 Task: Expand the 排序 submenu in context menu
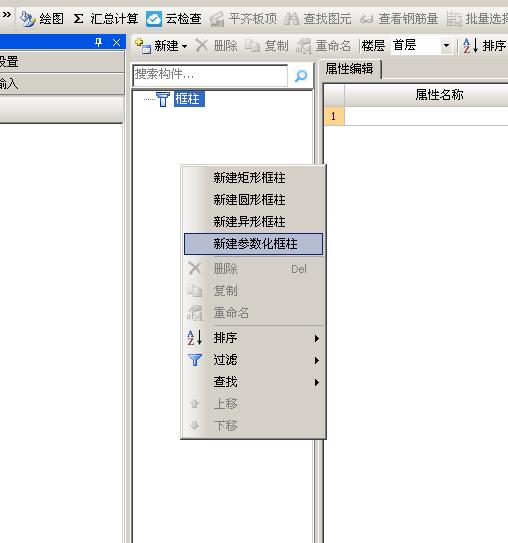tap(253, 338)
